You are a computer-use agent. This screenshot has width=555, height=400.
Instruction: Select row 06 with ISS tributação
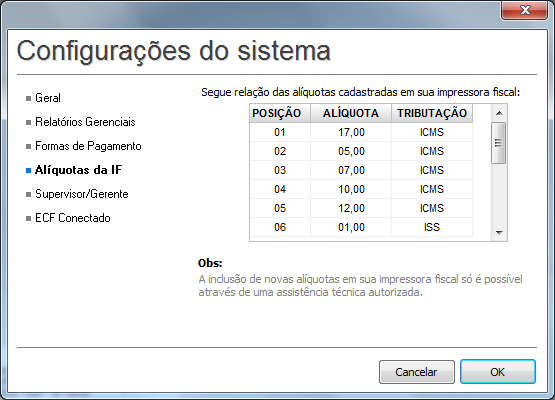pos(361,227)
